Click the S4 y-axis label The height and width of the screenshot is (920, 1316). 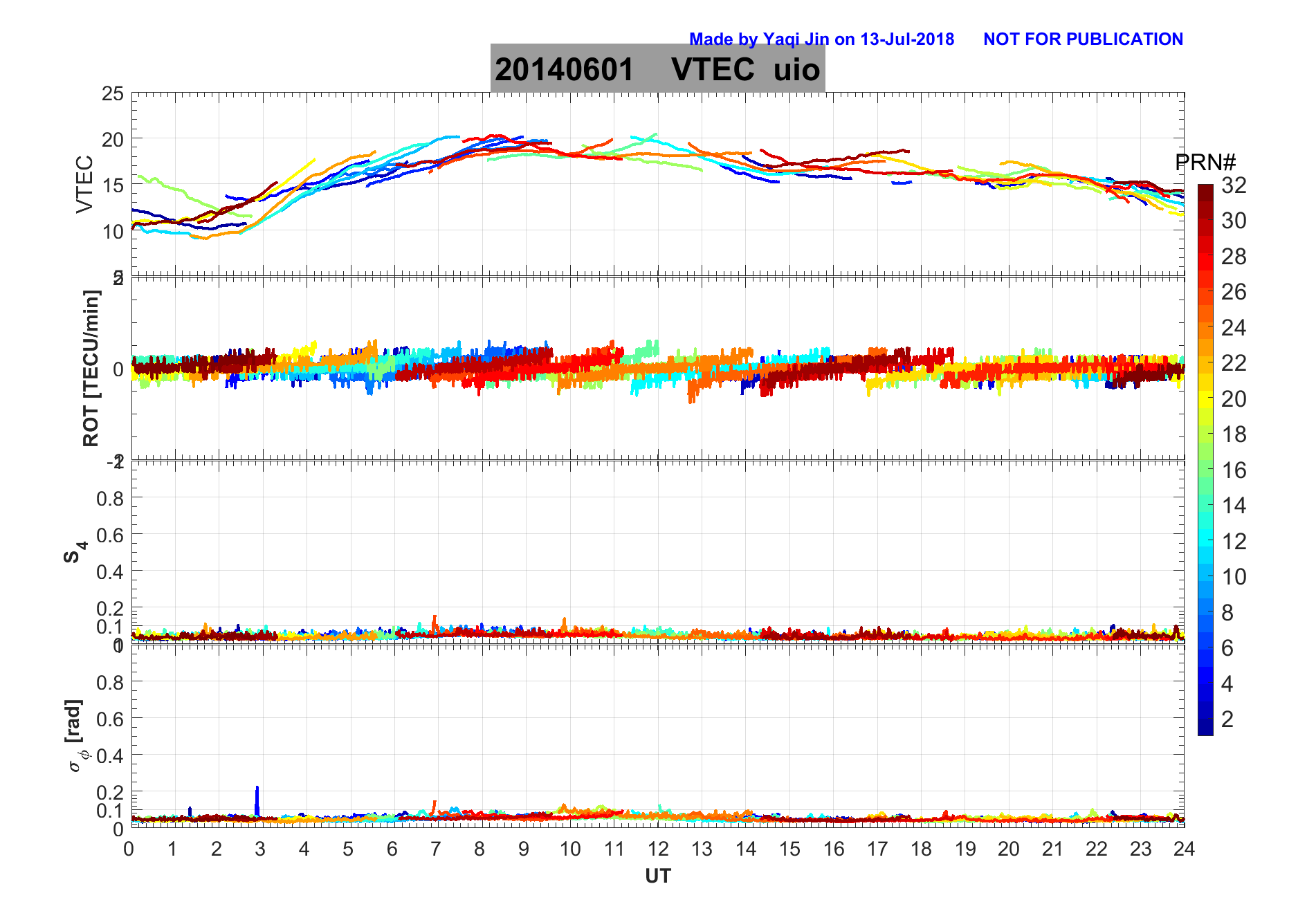tap(75, 552)
